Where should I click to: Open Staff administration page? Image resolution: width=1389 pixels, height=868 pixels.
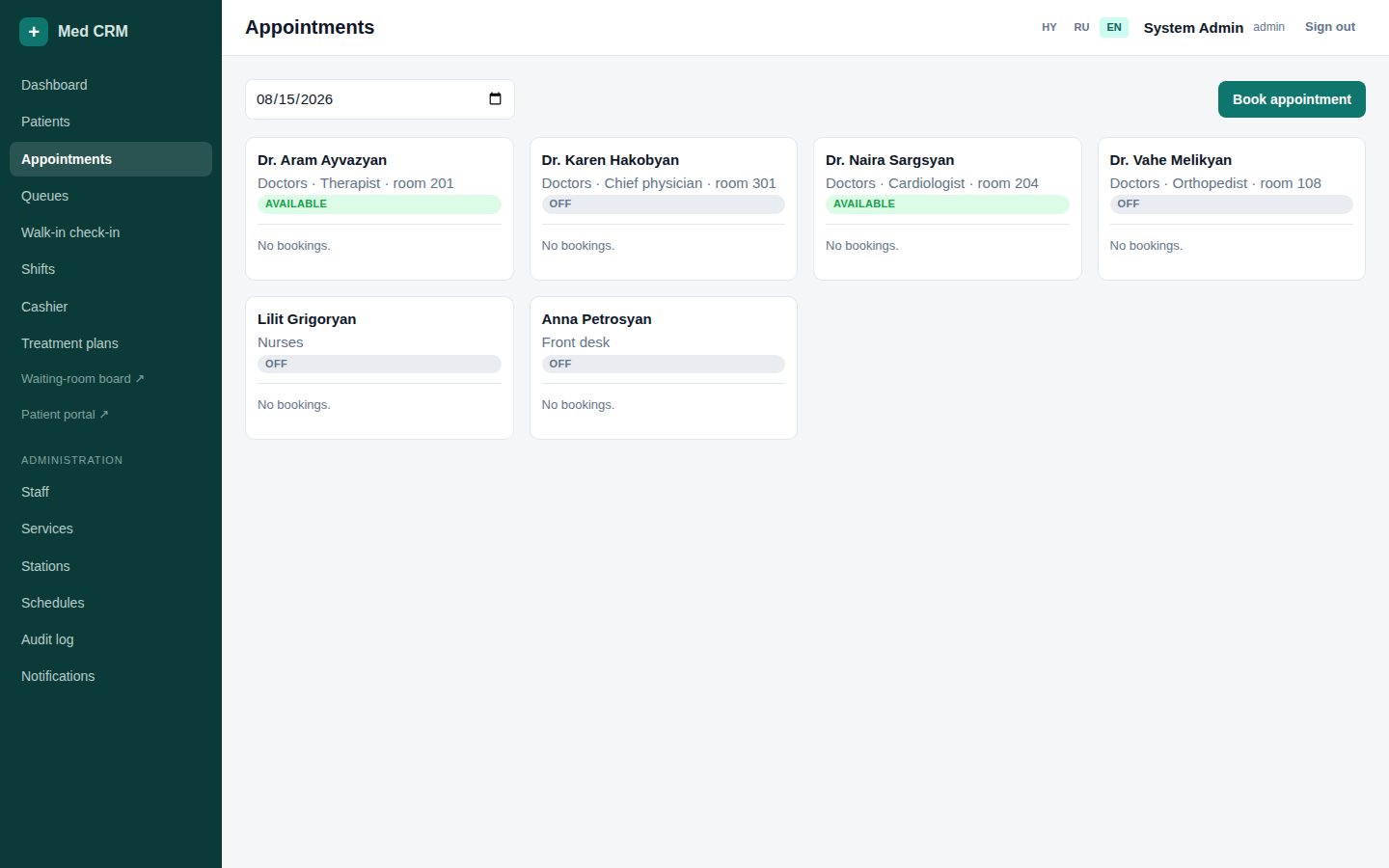tap(111, 492)
